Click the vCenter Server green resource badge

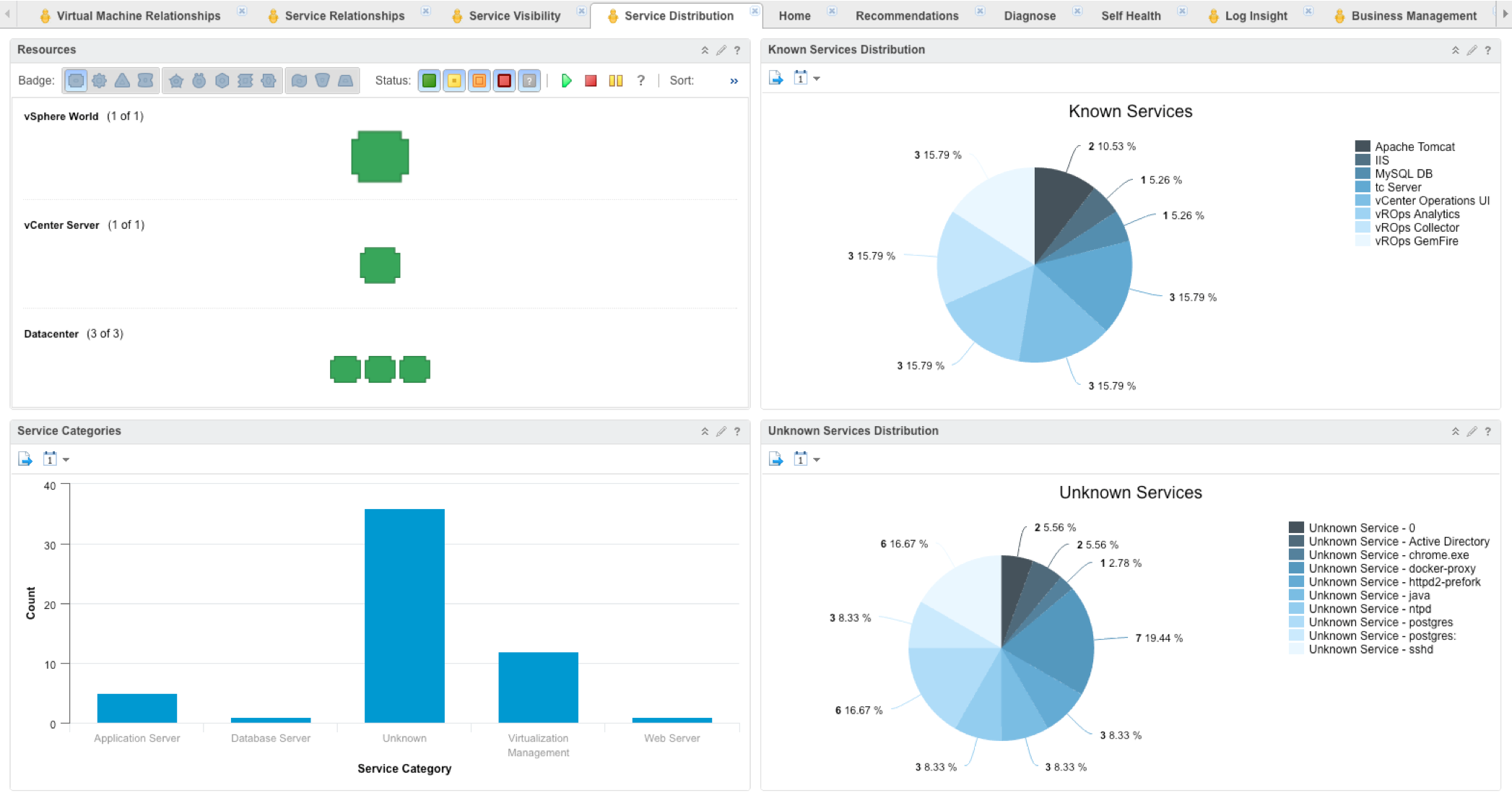[380, 265]
